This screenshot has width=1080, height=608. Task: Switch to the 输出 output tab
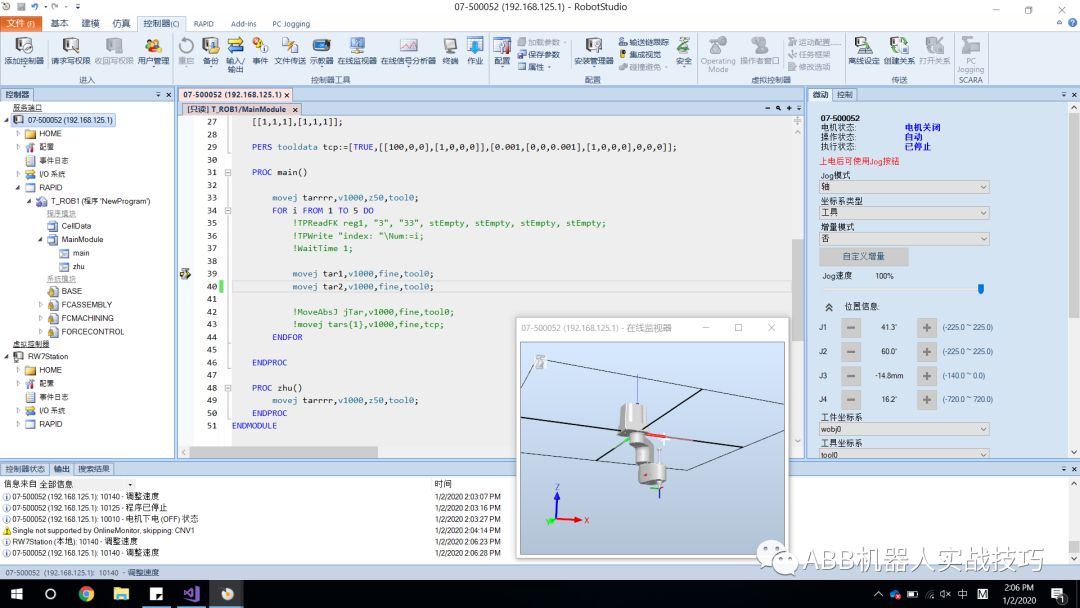click(62, 469)
